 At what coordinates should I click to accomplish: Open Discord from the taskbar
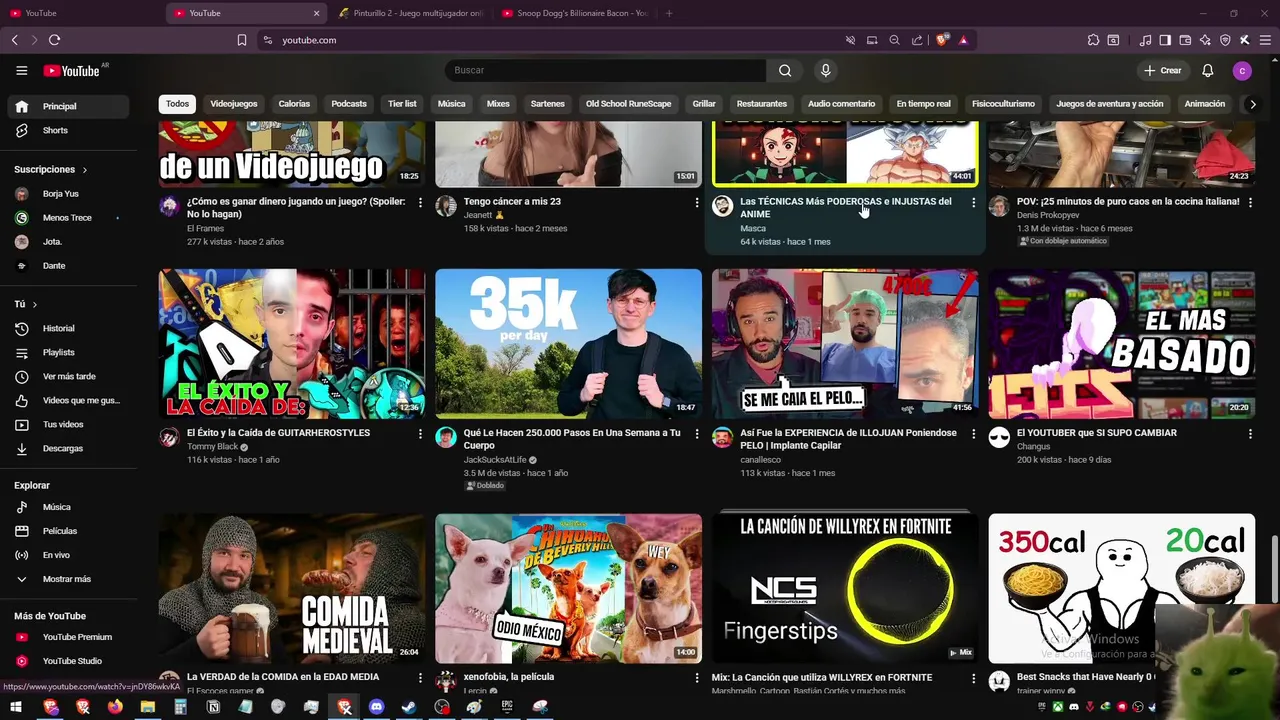pyautogui.click(x=376, y=707)
